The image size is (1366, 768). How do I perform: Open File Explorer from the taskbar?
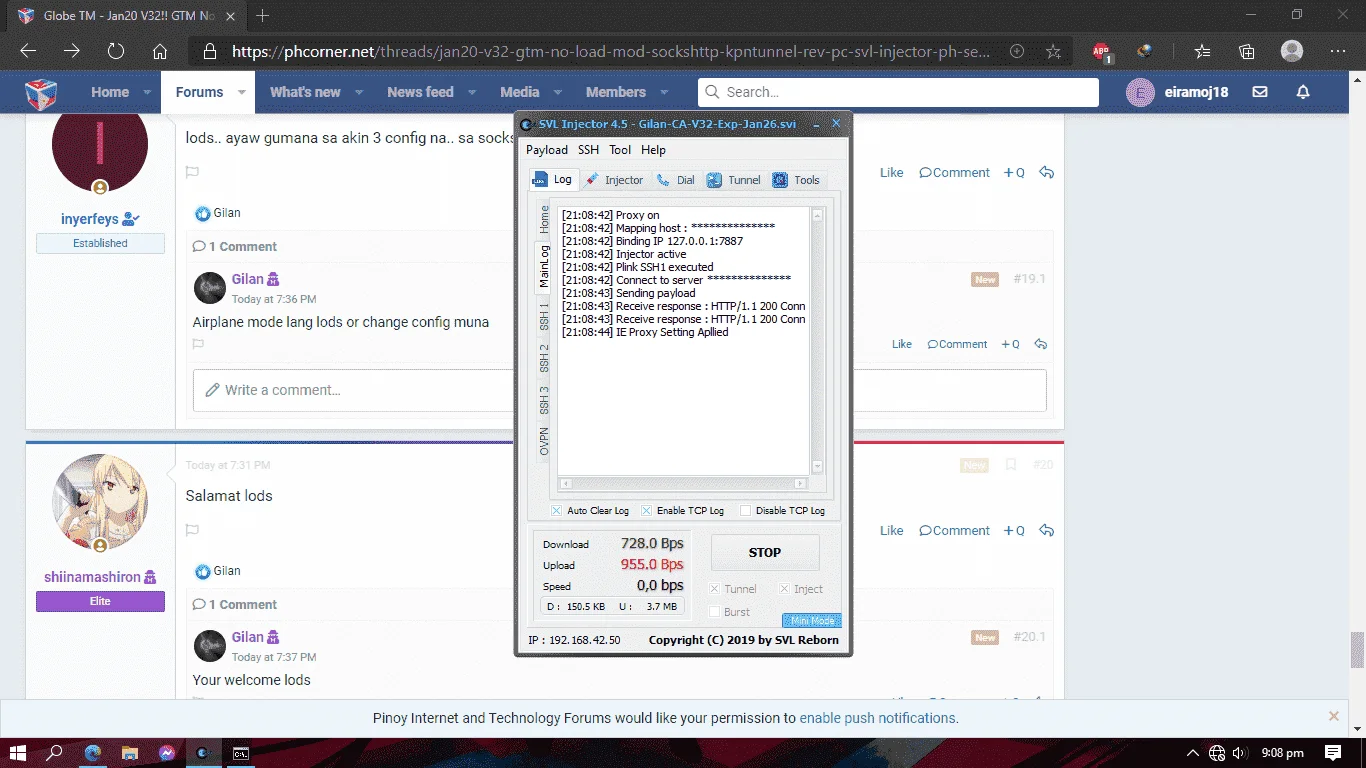tap(129, 752)
